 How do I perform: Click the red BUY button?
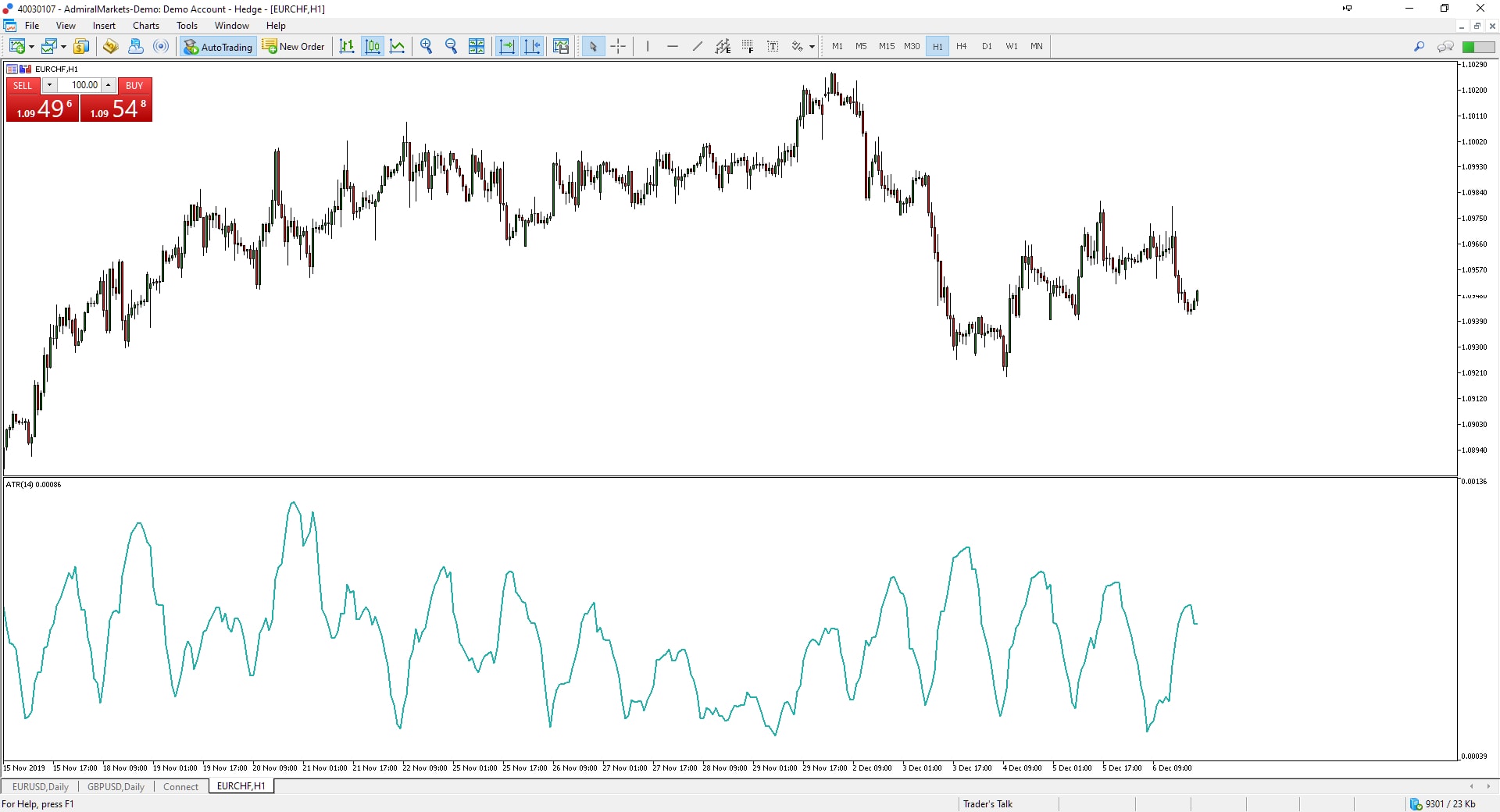pyautogui.click(x=134, y=86)
